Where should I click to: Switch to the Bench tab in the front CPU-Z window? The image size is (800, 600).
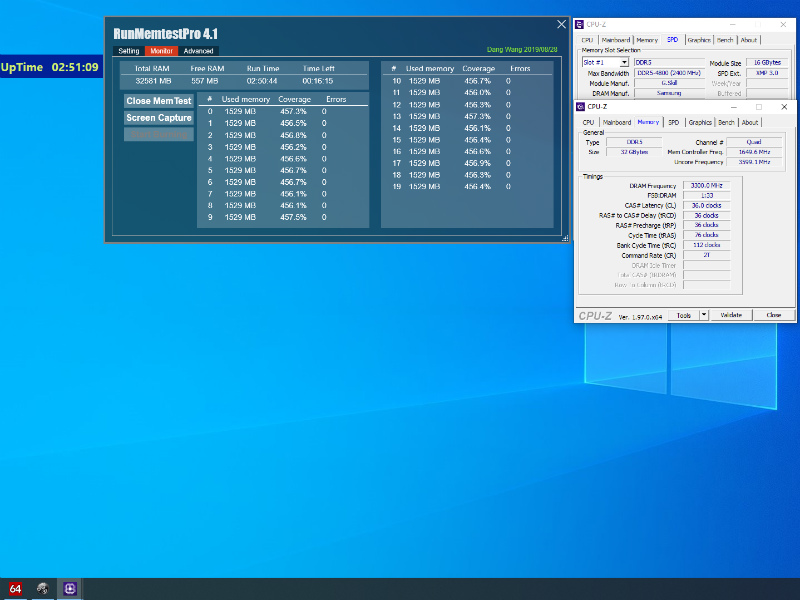coord(725,122)
